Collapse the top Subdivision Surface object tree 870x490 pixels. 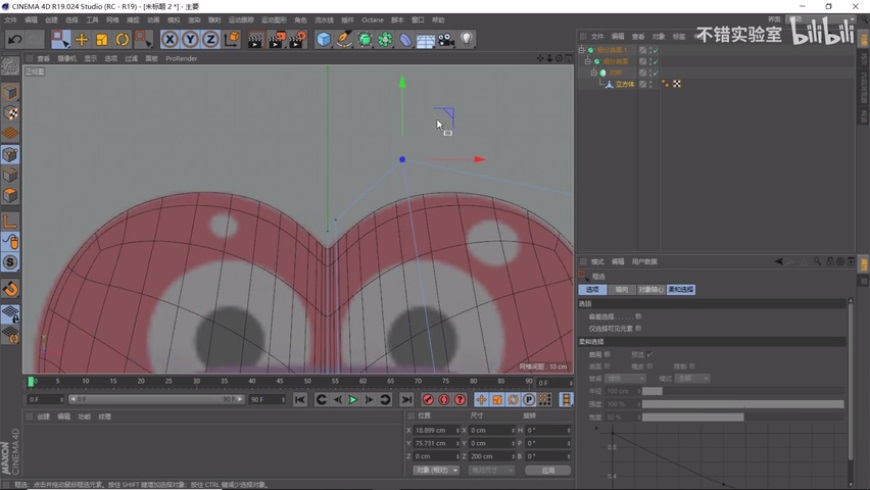581,50
